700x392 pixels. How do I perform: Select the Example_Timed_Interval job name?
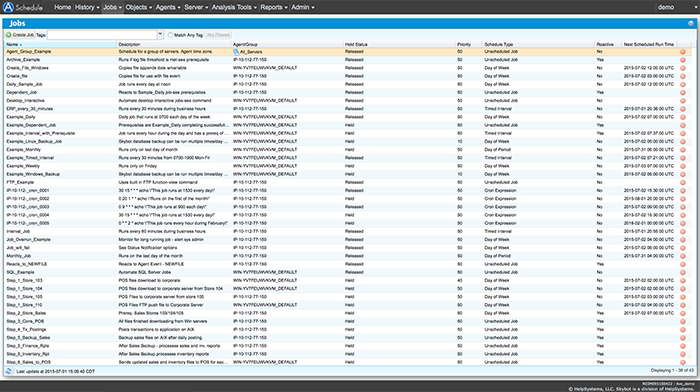30,158
